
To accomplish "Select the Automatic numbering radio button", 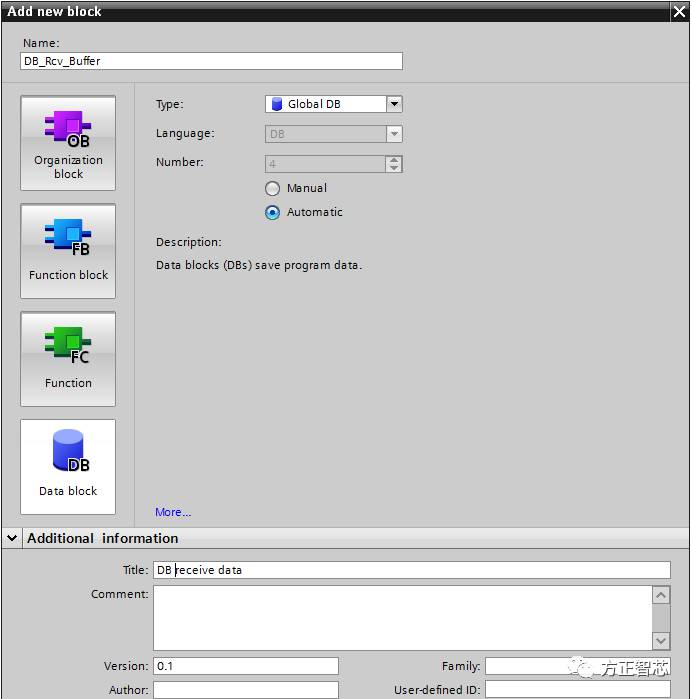I will pos(273,212).
